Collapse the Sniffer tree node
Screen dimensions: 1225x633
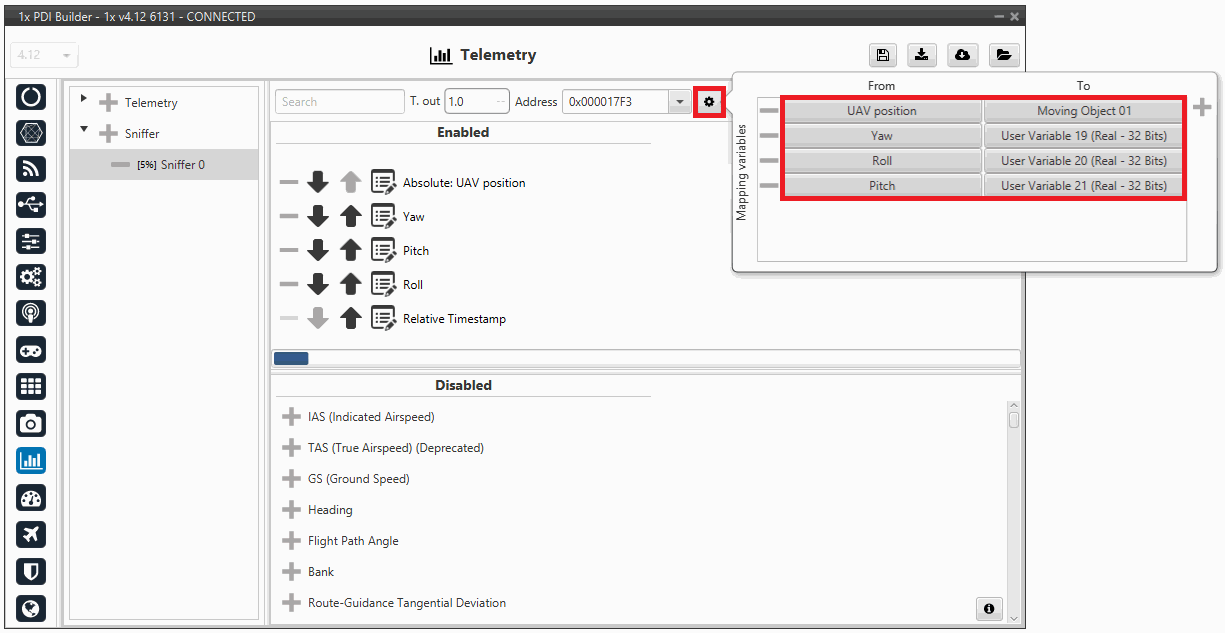click(x=84, y=131)
